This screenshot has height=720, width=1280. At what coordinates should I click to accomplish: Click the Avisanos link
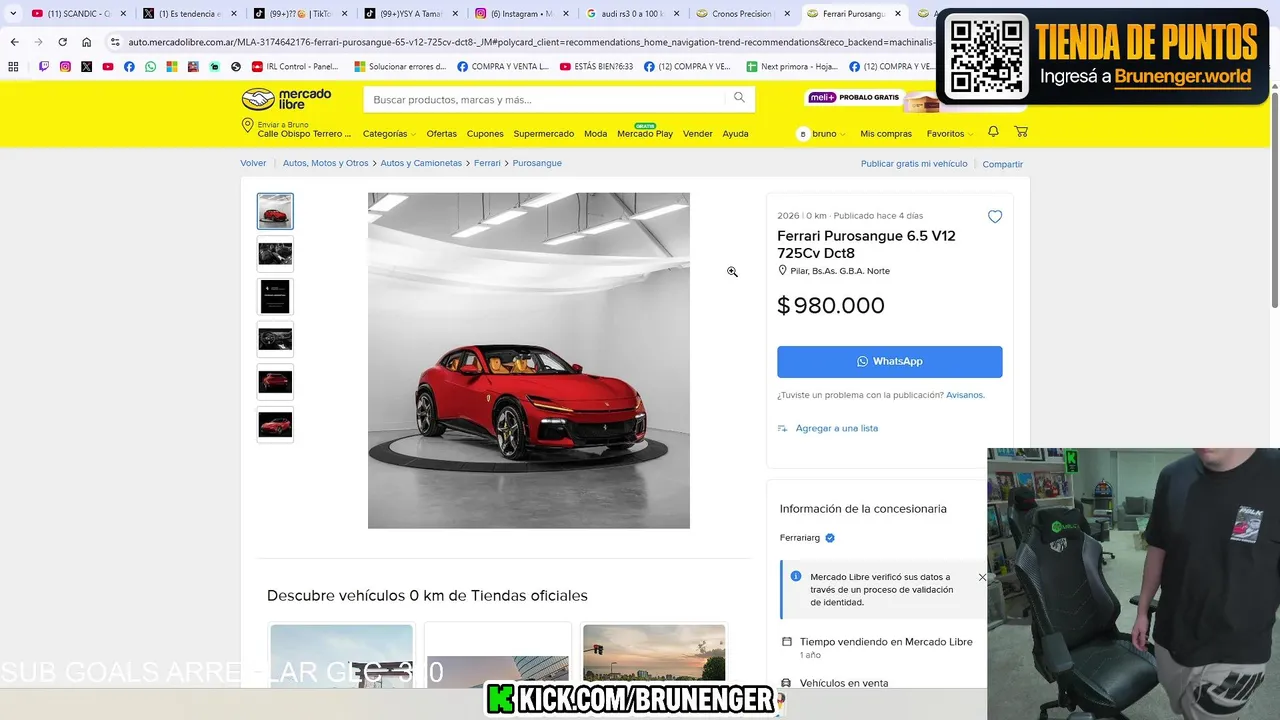pyautogui.click(x=965, y=395)
